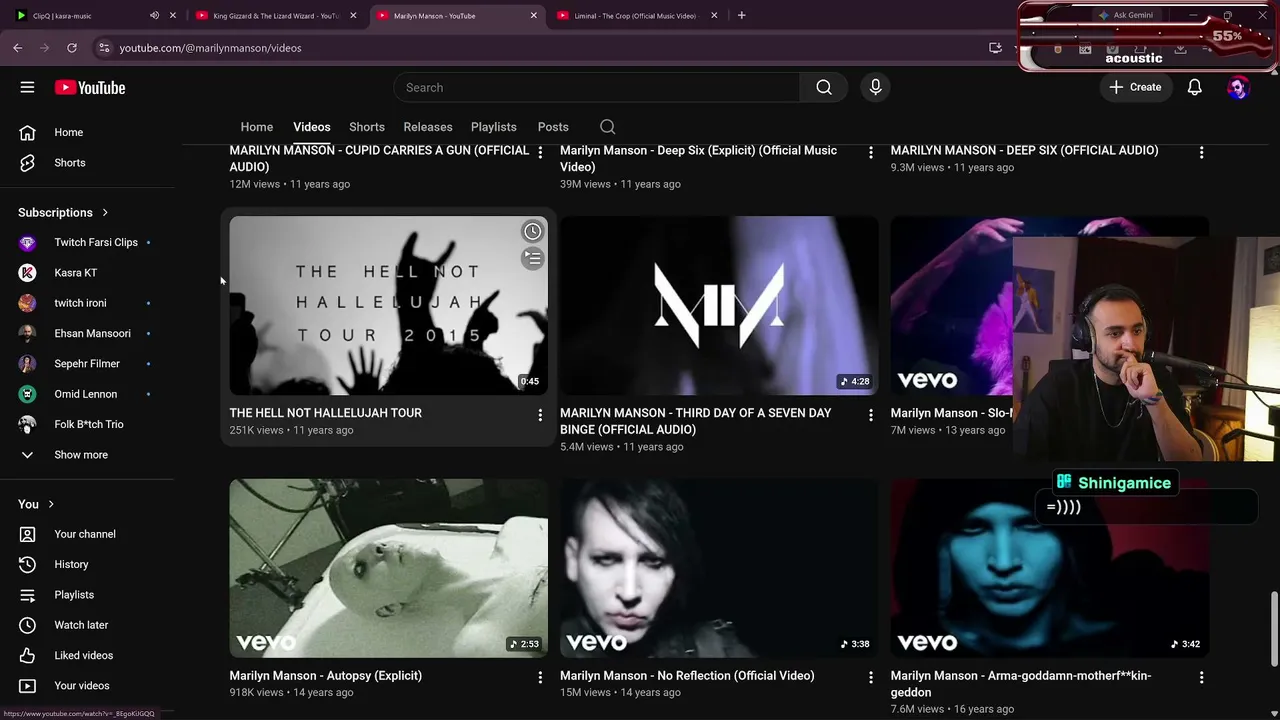The width and height of the screenshot is (1280, 720).
Task: Switch to the channel Shorts tab
Action: click(x=367, y=127)
